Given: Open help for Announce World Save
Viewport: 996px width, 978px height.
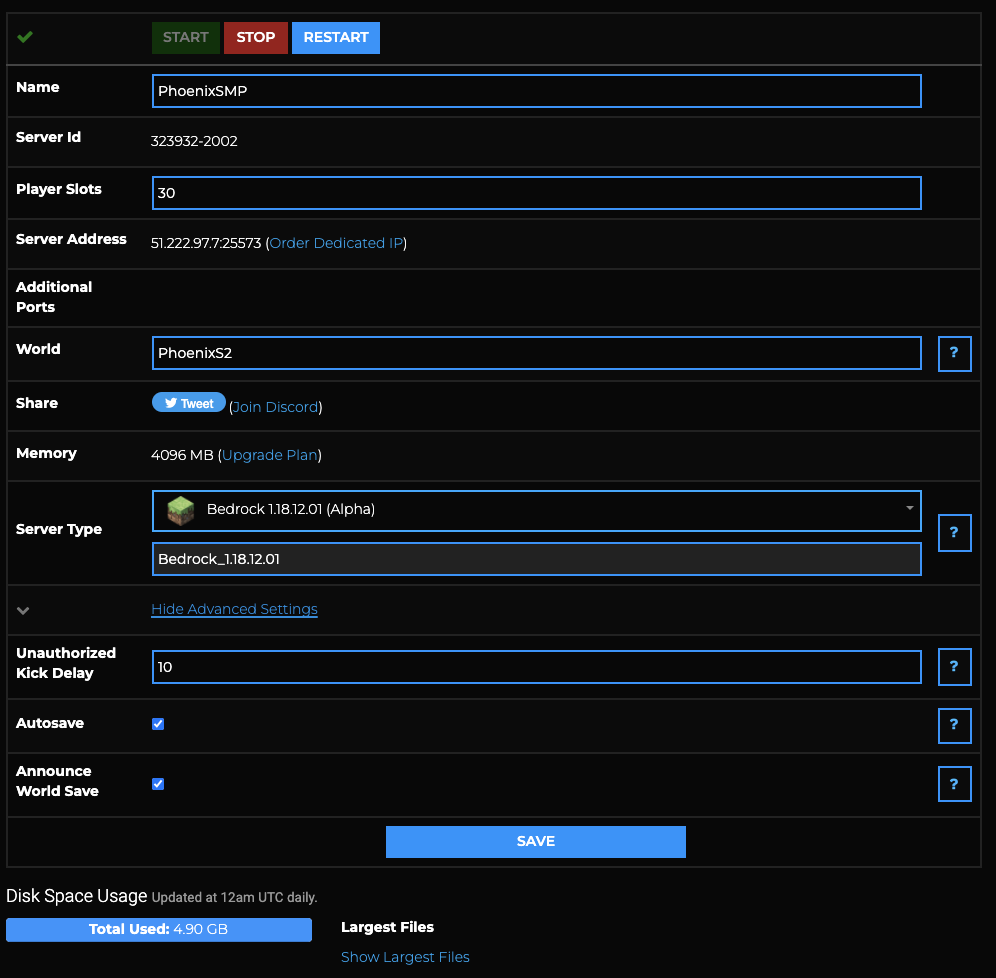Looking at the screenshot, I should pos(954,784).
